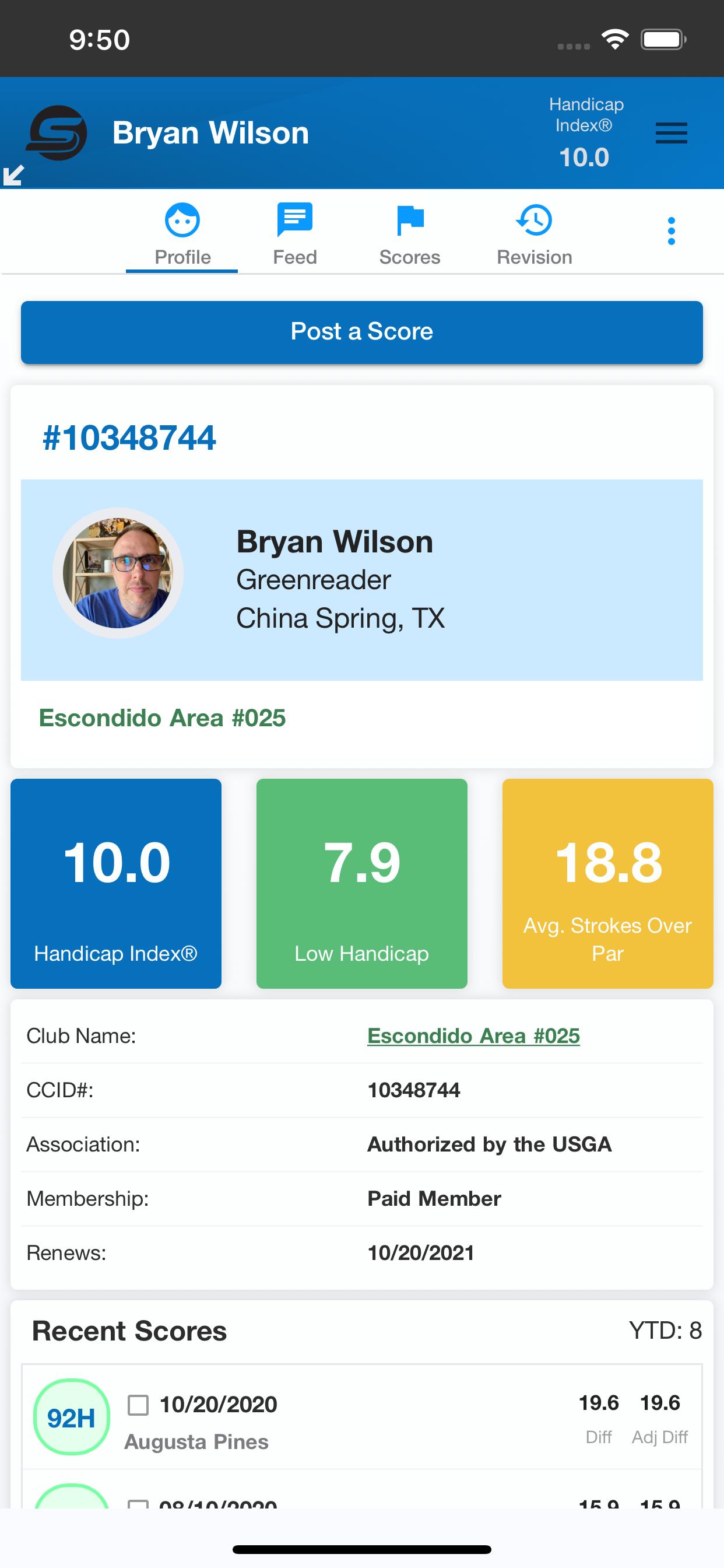Tap the green Escondido Area #025 heading
This screenshot has width=724, height=1568.
tap(162, 717)
